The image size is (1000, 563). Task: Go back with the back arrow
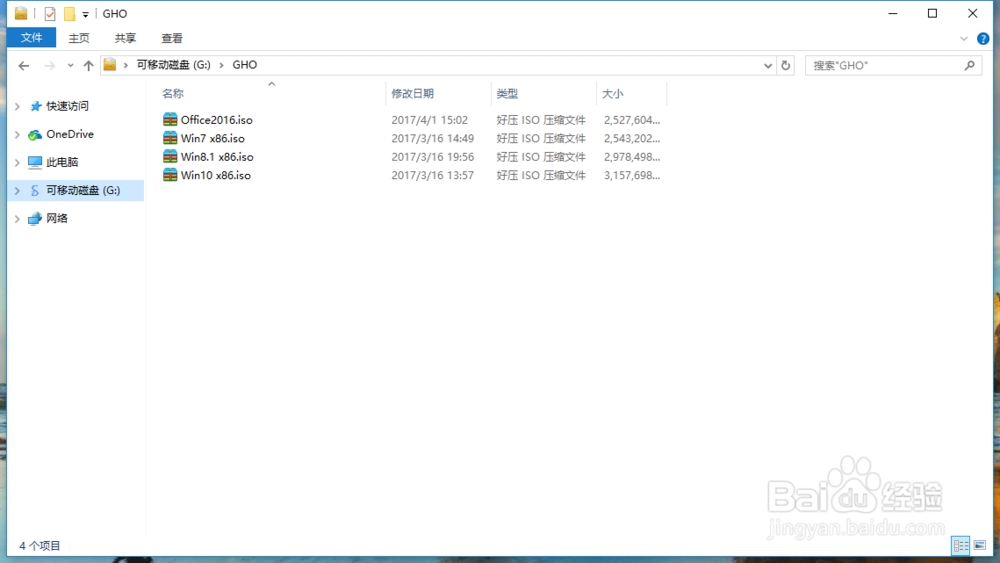point(24,65)
